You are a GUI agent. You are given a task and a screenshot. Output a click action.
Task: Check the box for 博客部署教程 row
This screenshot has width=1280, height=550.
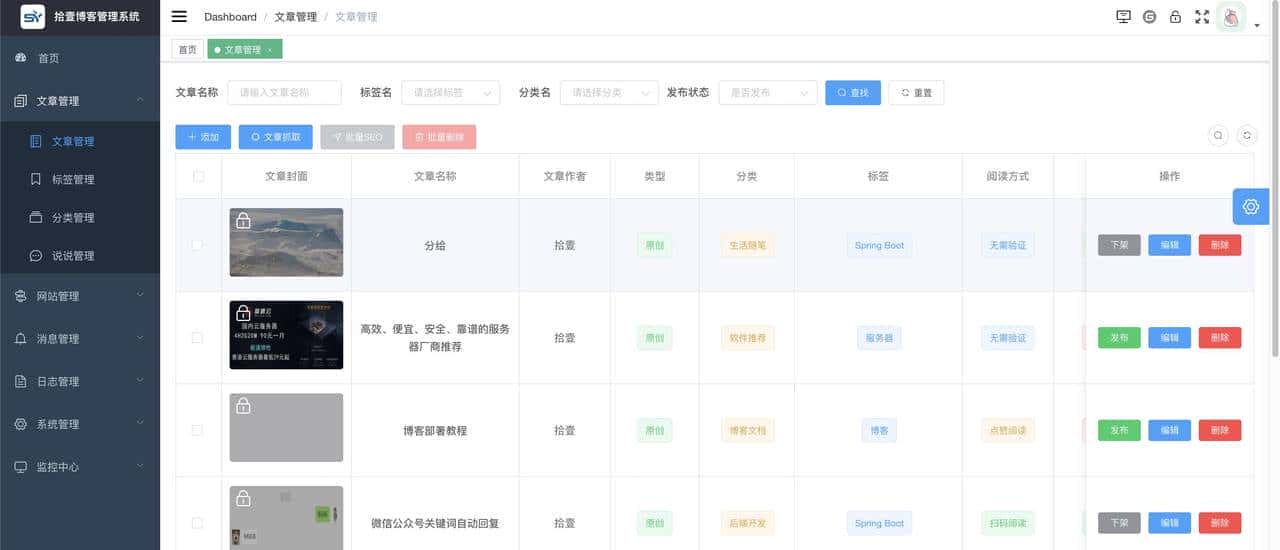[197, 430]
